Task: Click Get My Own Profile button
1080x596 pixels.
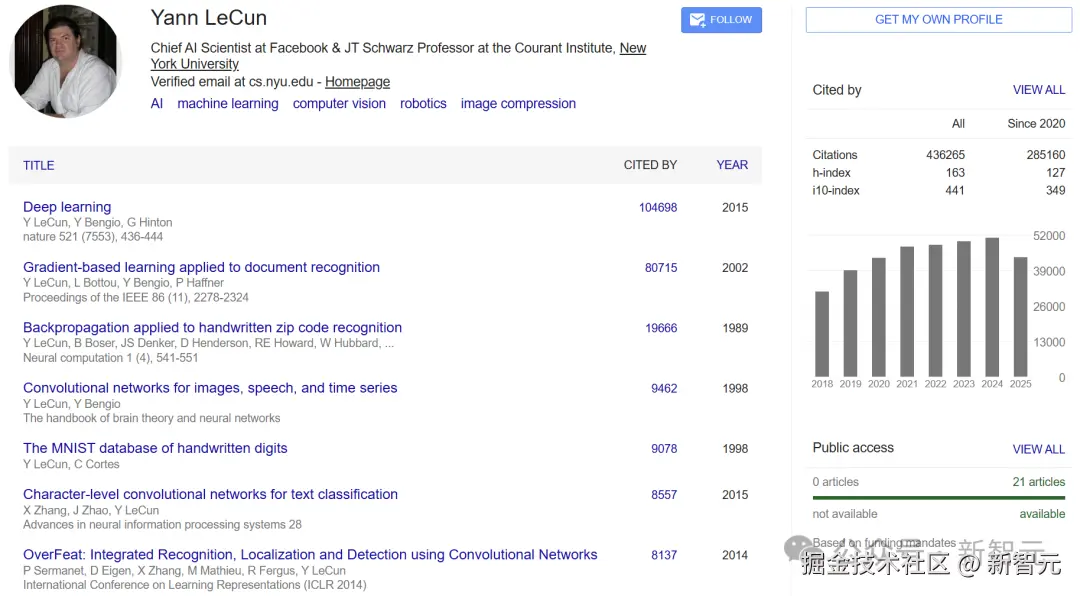Action: [x=938, y=20]
